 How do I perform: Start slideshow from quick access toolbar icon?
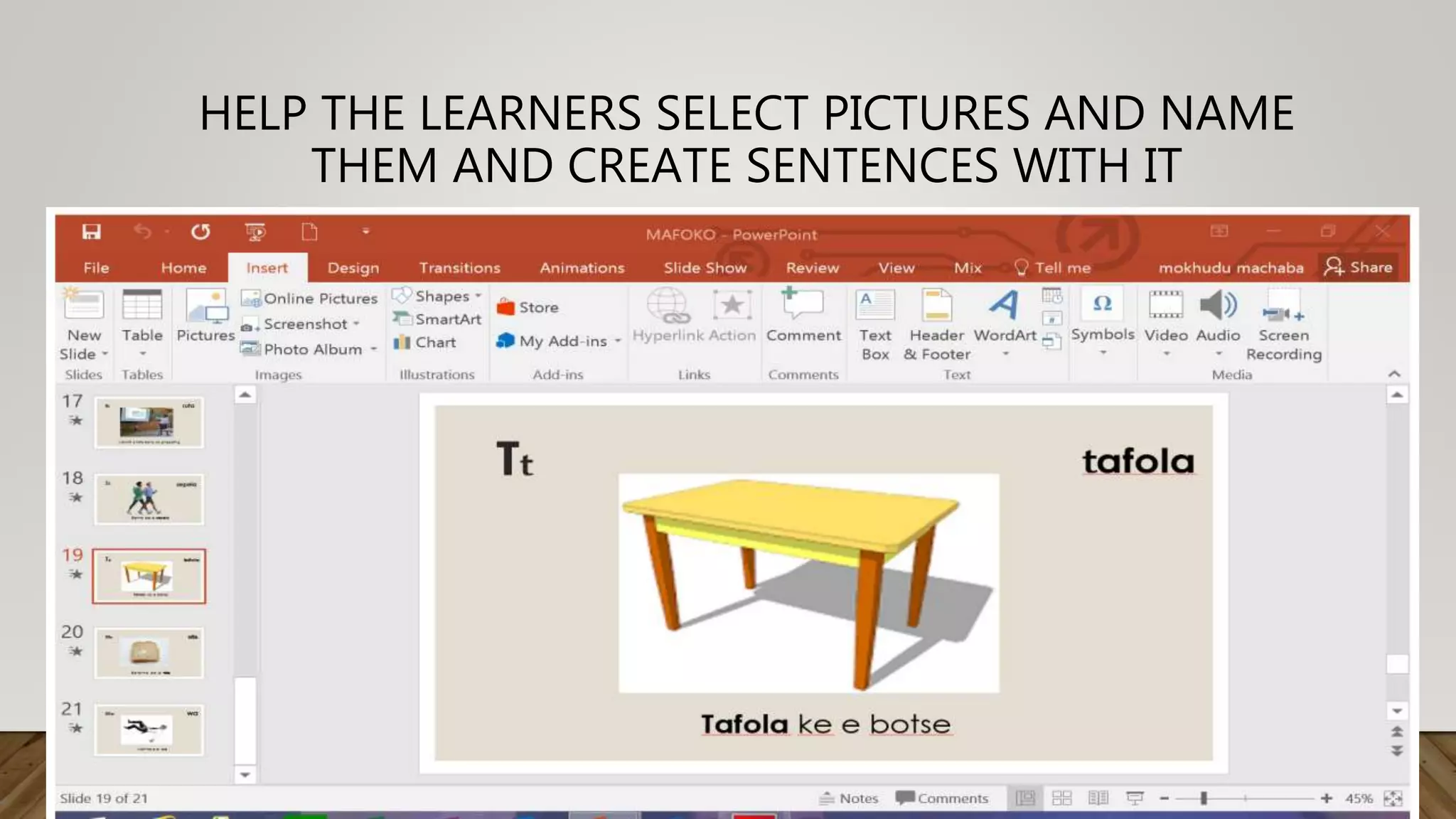255,232
